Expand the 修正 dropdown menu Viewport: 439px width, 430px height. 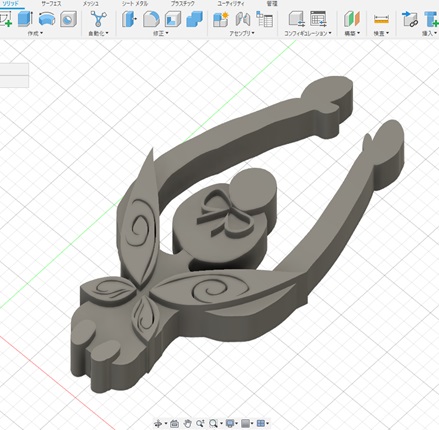tap(161, 33)
